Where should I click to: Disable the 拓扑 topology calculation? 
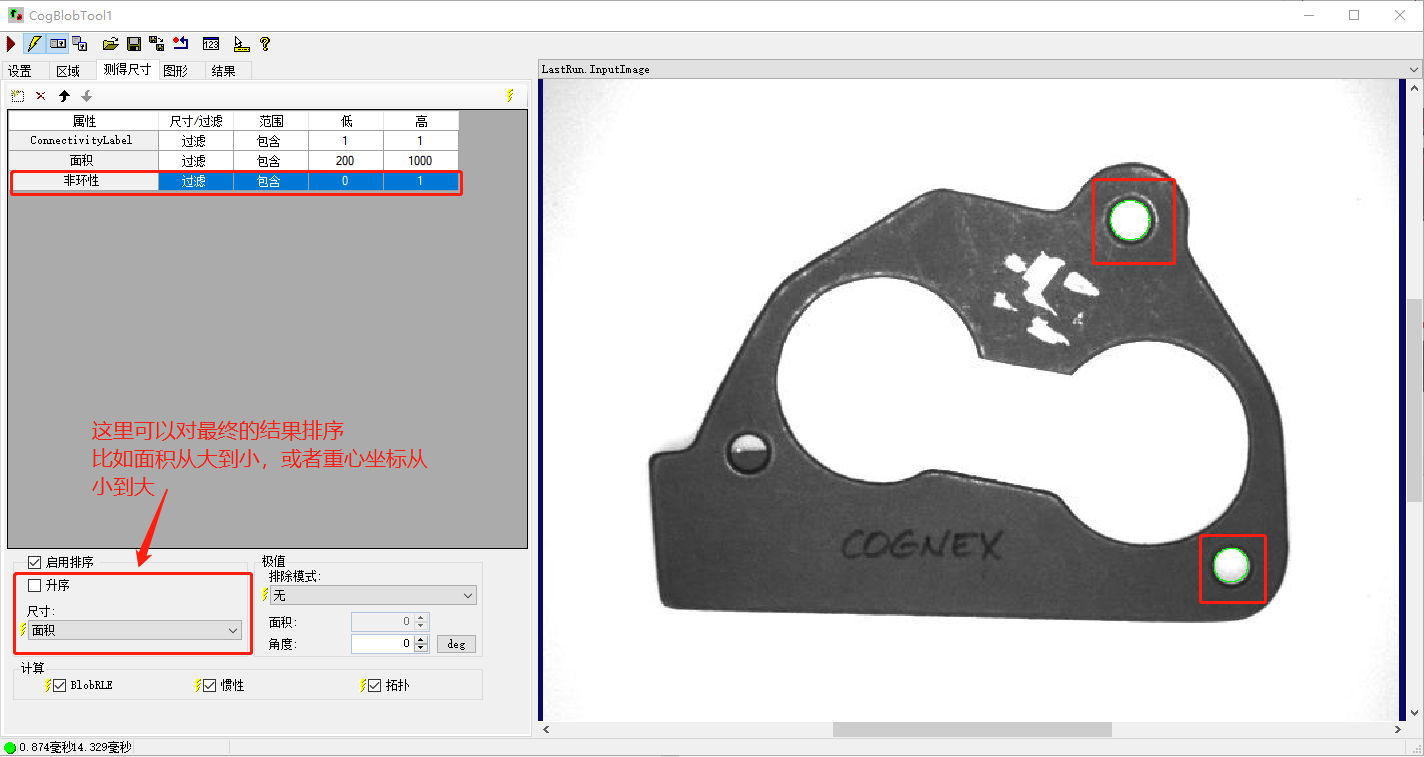pos(372,686)
